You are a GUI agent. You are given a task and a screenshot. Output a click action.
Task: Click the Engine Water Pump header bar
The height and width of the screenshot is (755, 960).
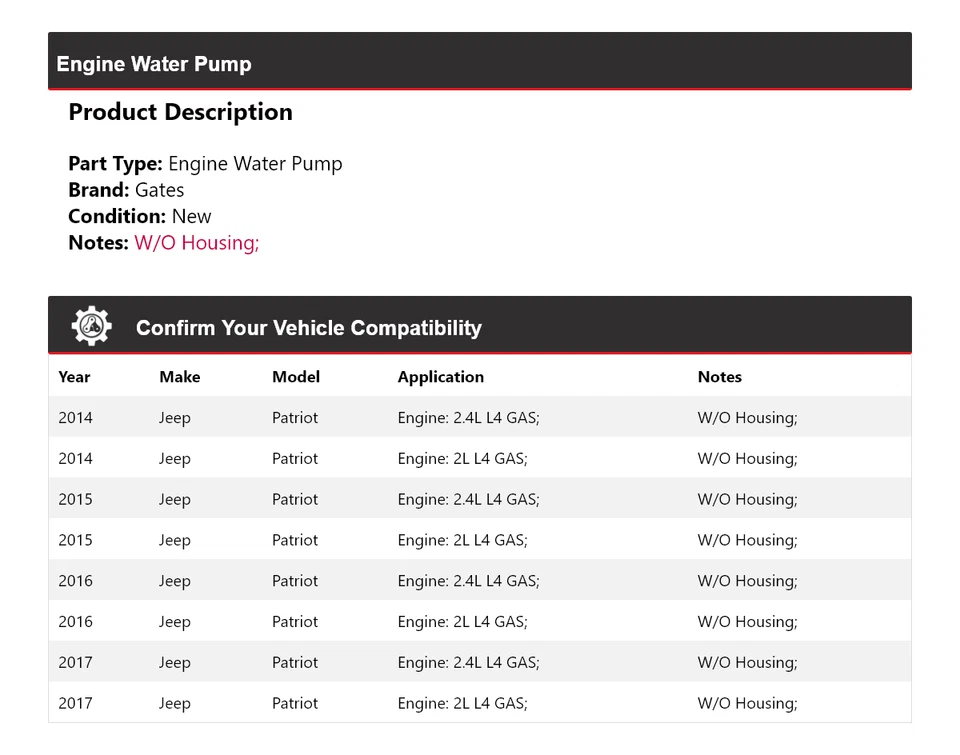coord(479,62)
